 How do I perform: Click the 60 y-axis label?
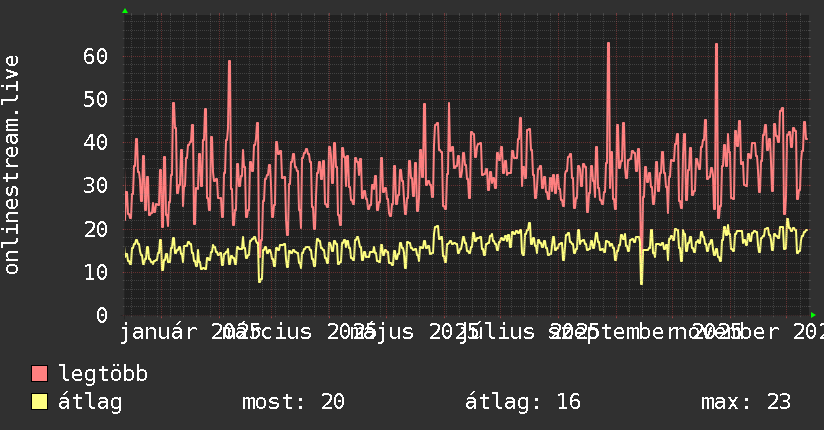tap(95, 56)
